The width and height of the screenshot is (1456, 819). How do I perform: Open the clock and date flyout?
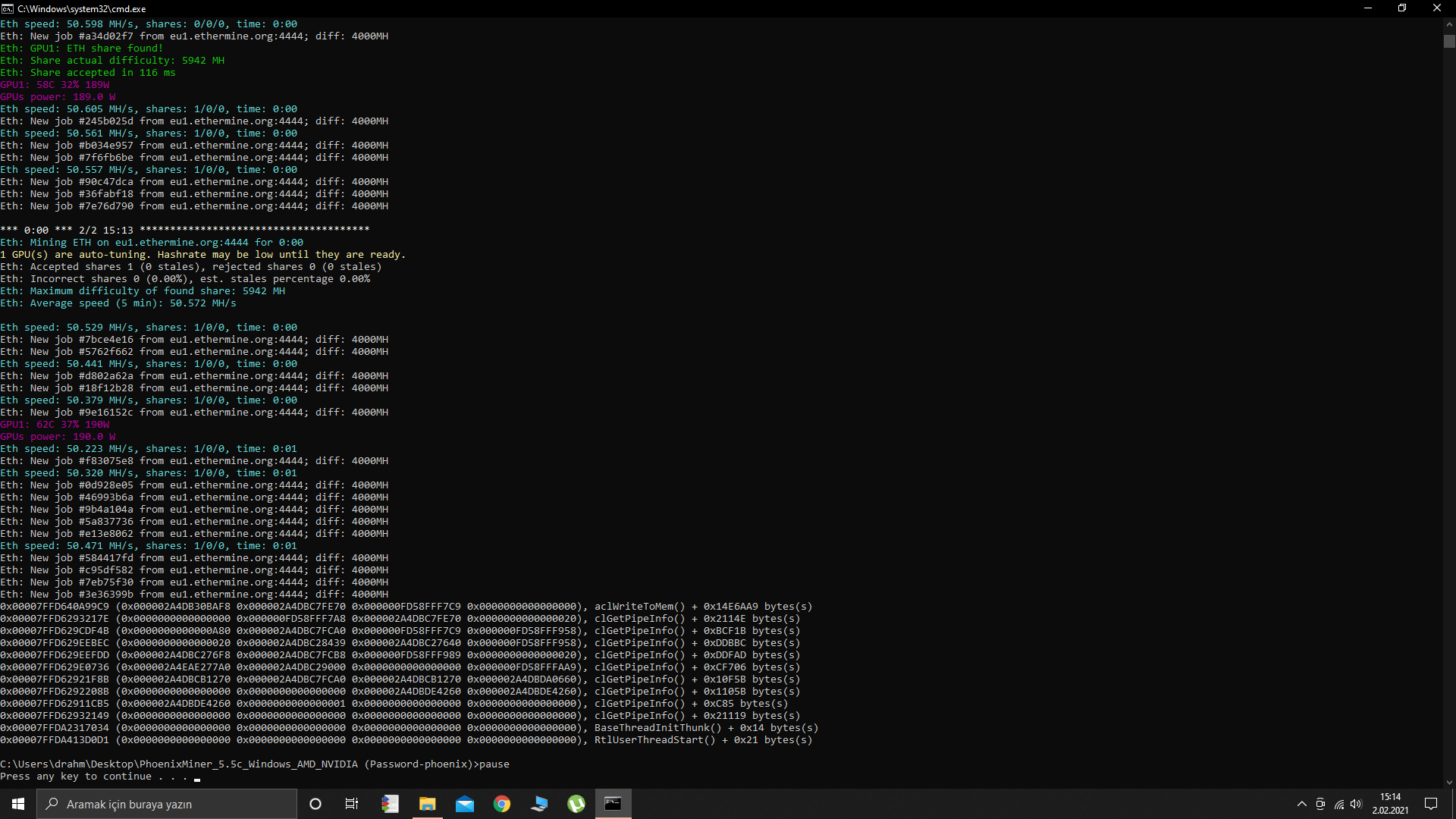click(x=1390, y=804)
